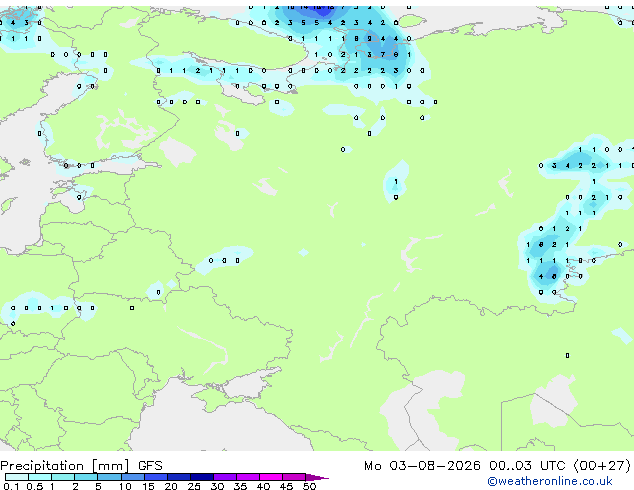Image resolution: width=634 pixels, height=490 pixels.
Task: Click the 'Mo 03-08-2026' date text
Action: (x=422, y=466)
